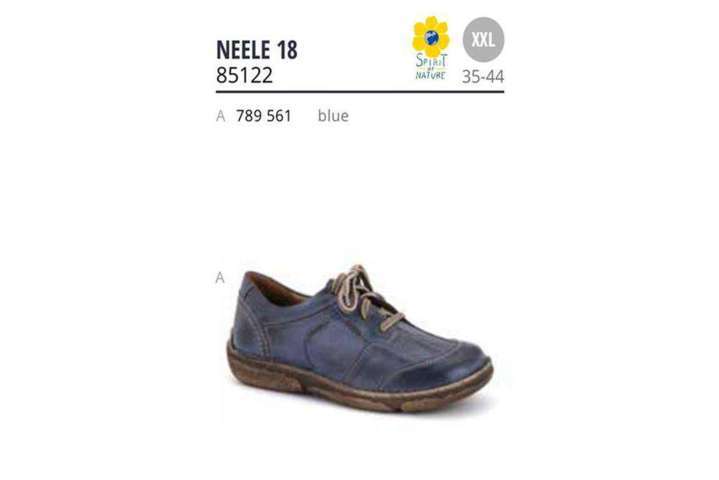
Task: Click the blue globe inside the flower
Action: [431, 37]
